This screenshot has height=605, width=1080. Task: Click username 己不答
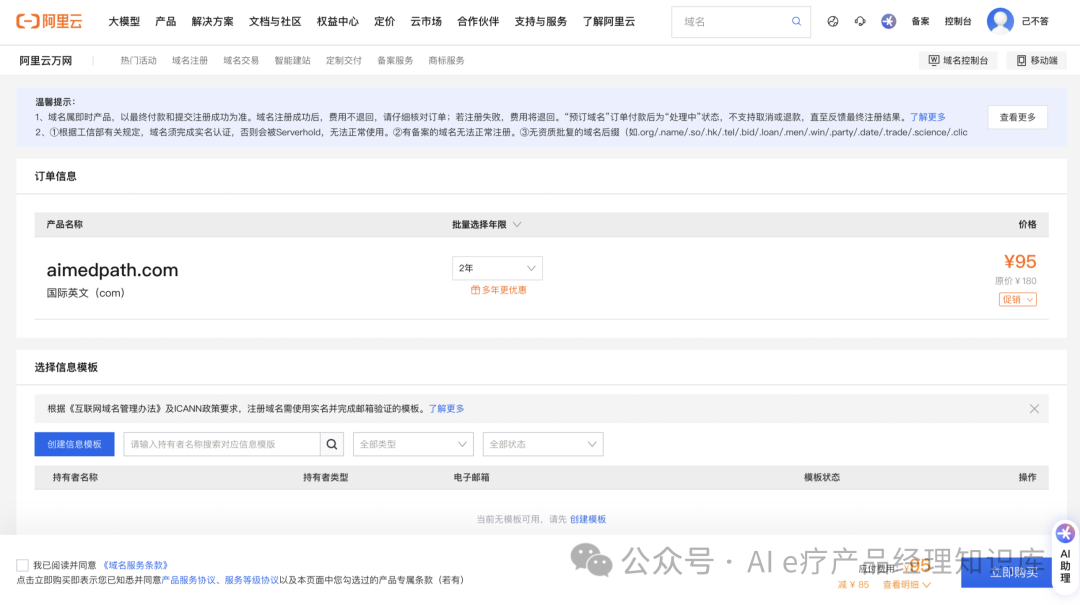click(x=1035, y=21)
